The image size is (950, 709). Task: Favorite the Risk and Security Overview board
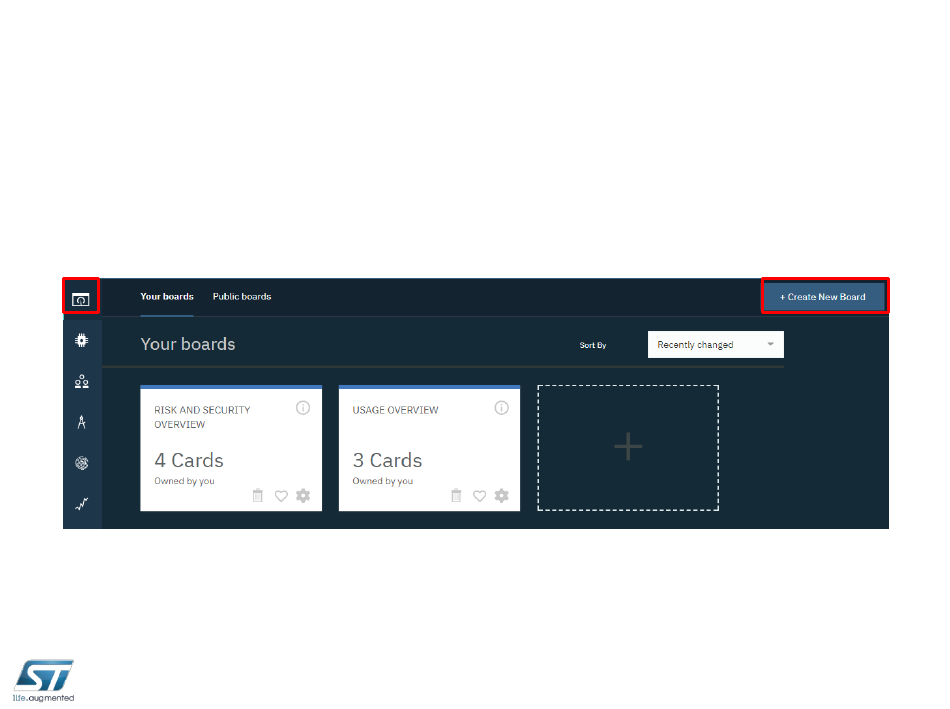pos(281,496)
